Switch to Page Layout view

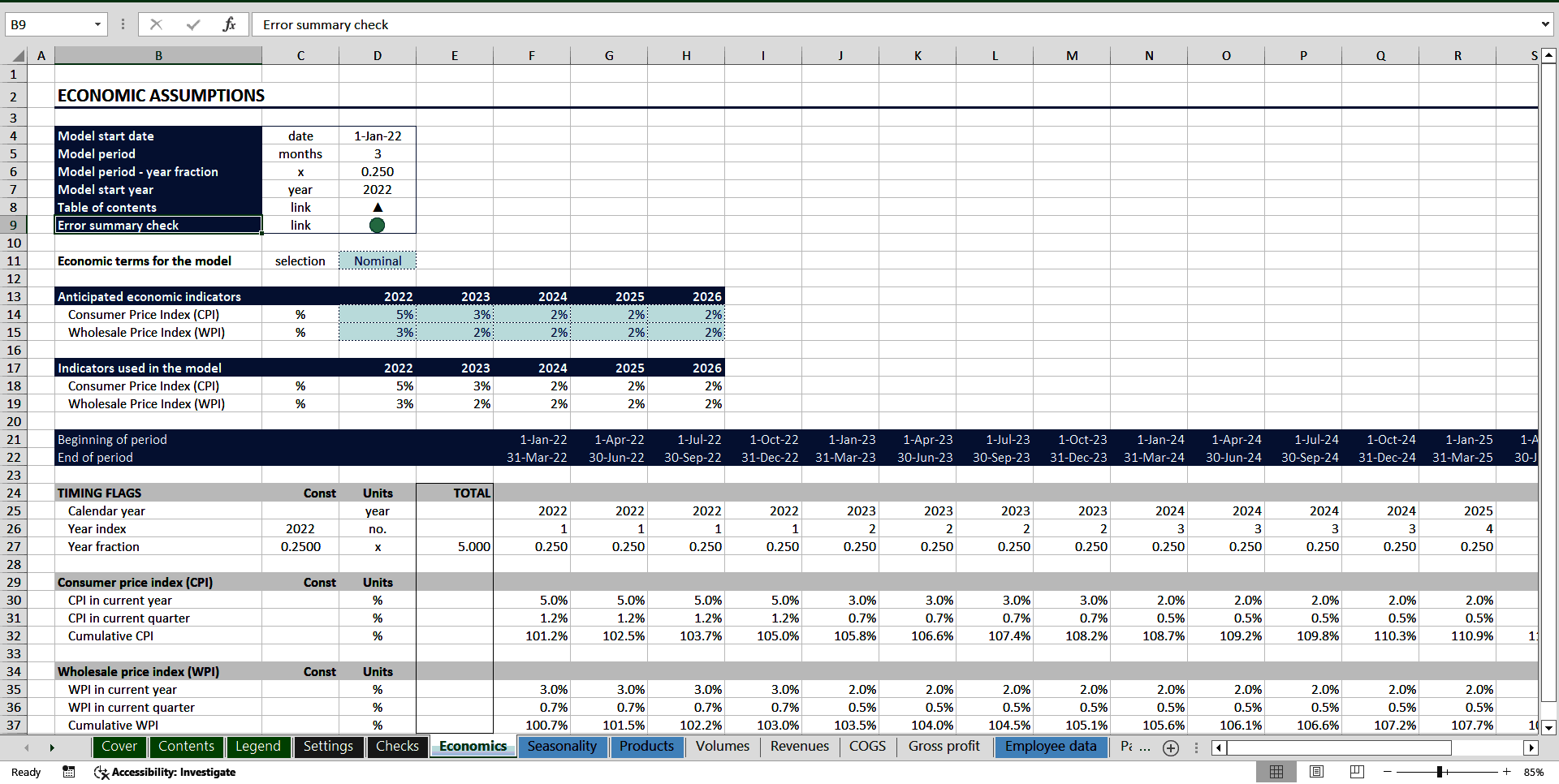tap(1317, 772)
